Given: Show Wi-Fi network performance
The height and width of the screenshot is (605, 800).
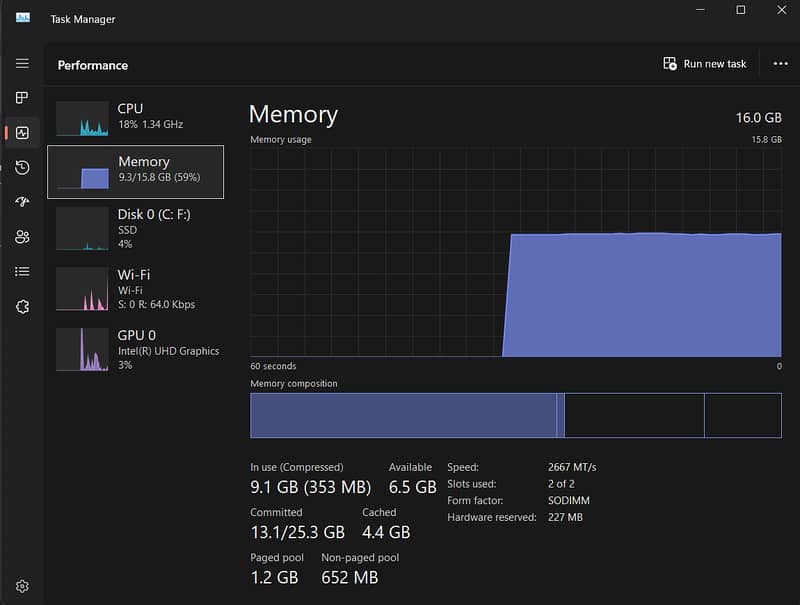Looking at the screenshot, I should pos(135,289).
